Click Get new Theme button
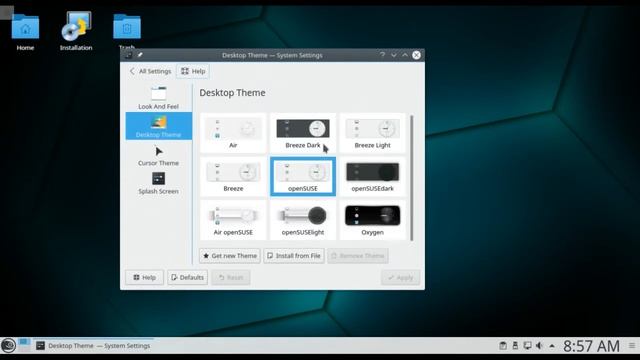This screenshot has height=360, width=640. coord(230,256)
